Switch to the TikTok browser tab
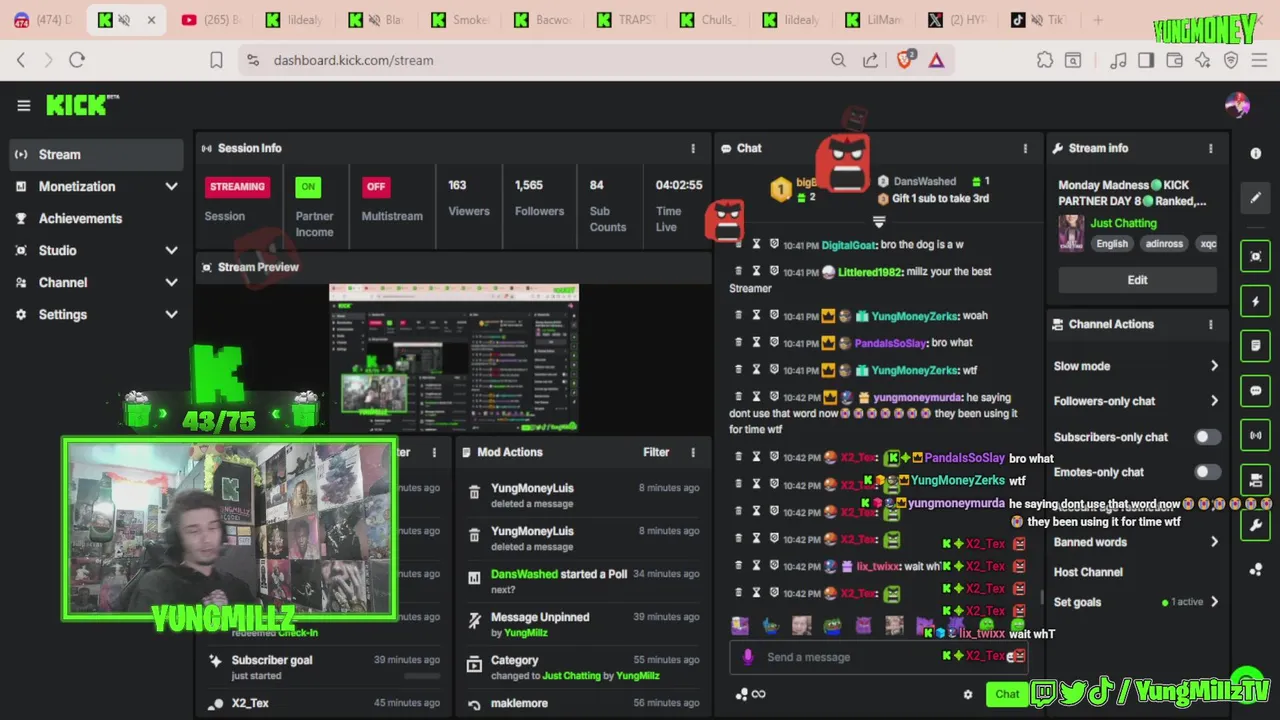 tap(1038, 20)
